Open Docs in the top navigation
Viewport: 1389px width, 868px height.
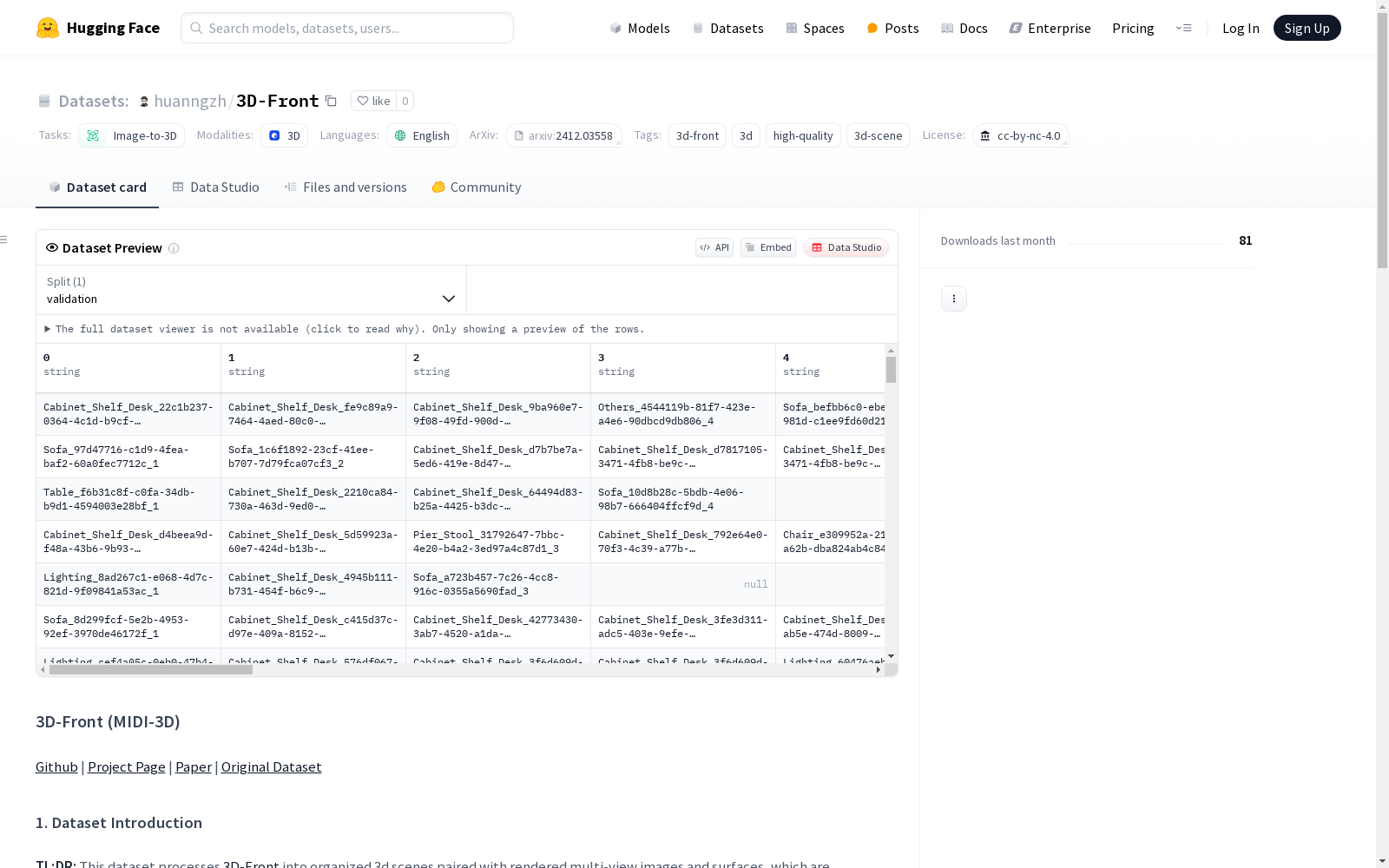[964, 28]
